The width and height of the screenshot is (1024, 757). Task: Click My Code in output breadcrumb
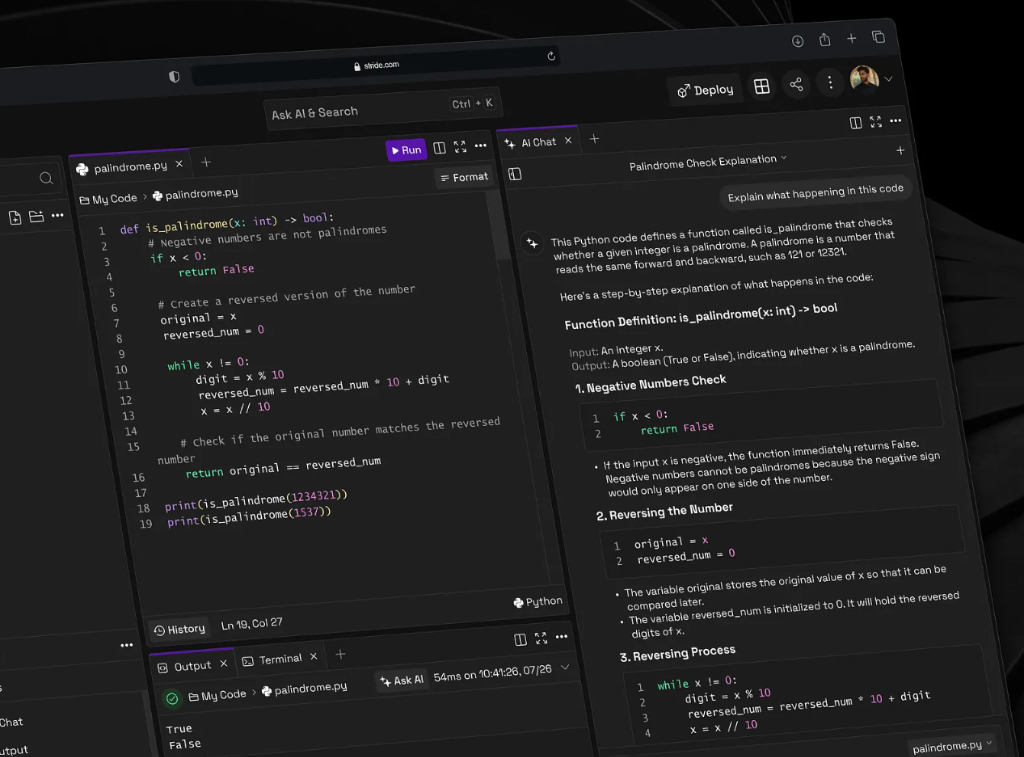coord(217,696)
